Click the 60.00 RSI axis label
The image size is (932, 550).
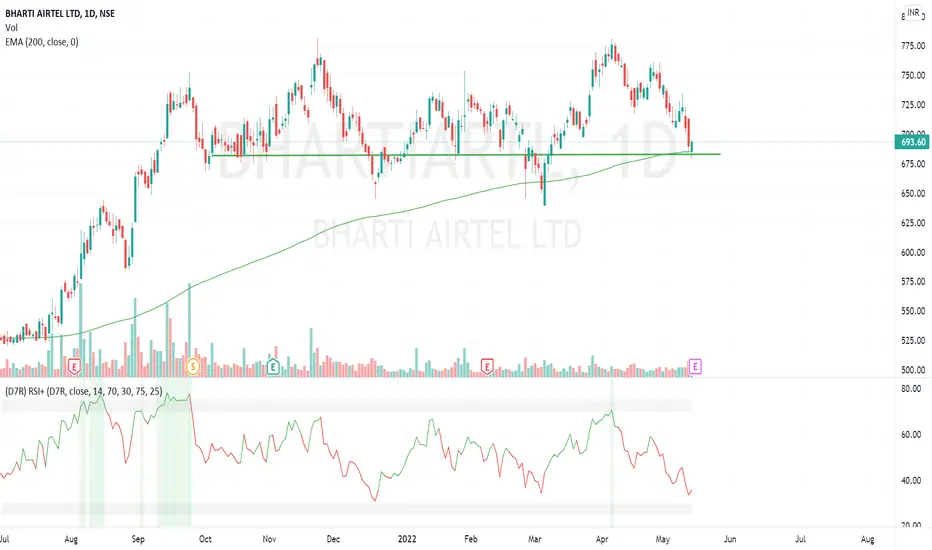click(911, 435)
